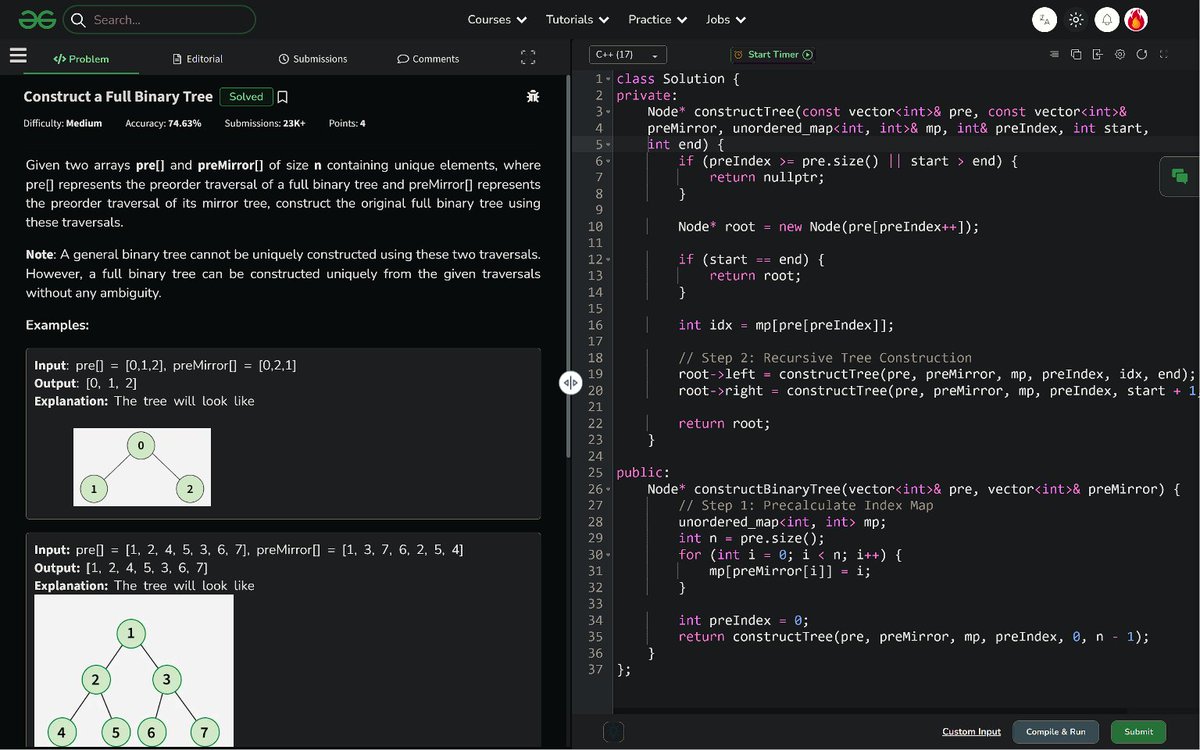Screen dimensions: 1200x750
Task: Click the 'Construct a Full Binary Tree' title
Action: [x=118, y=97]
